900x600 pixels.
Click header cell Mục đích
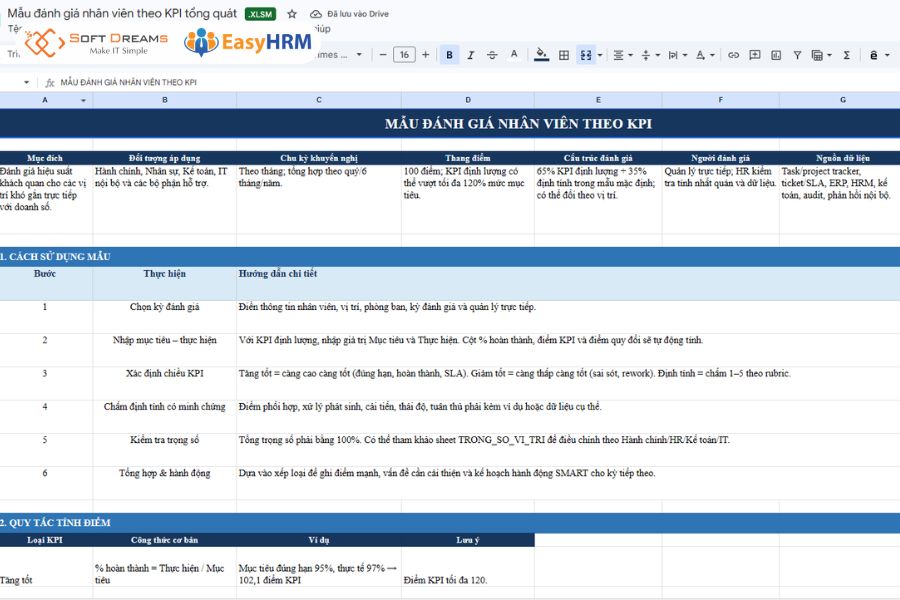click(x=45, y=158)
